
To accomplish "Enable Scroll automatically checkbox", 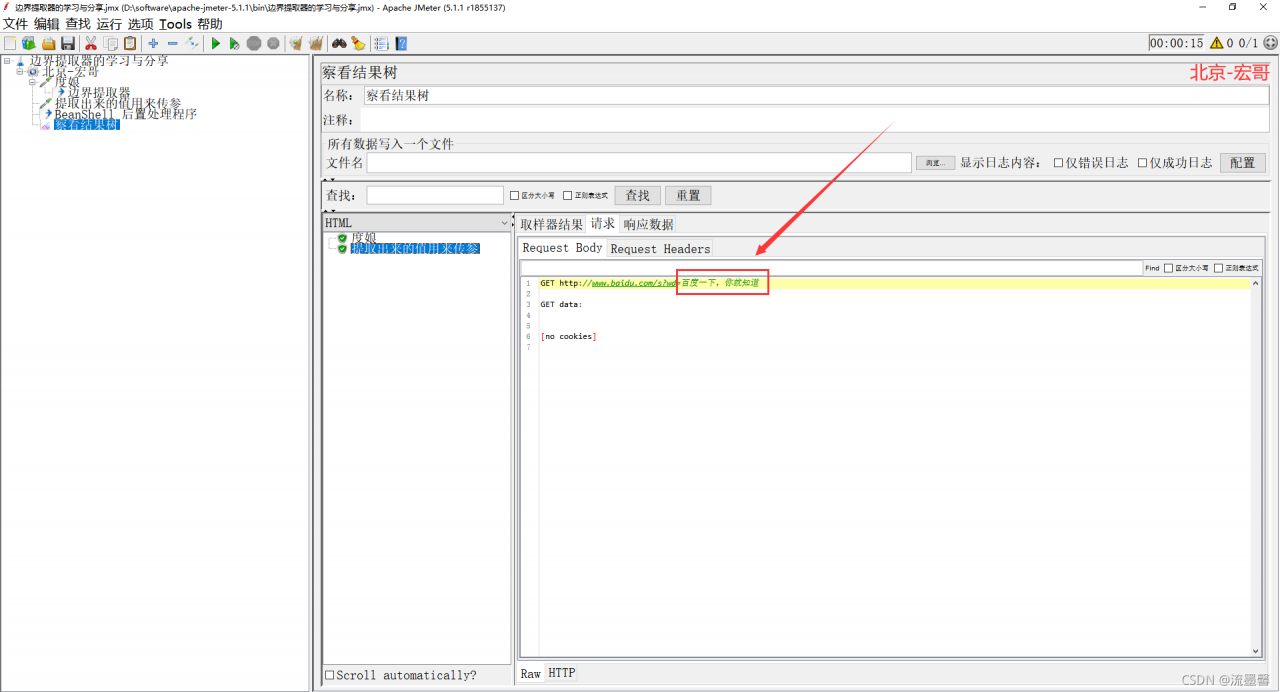I will (x=330, y=675).
